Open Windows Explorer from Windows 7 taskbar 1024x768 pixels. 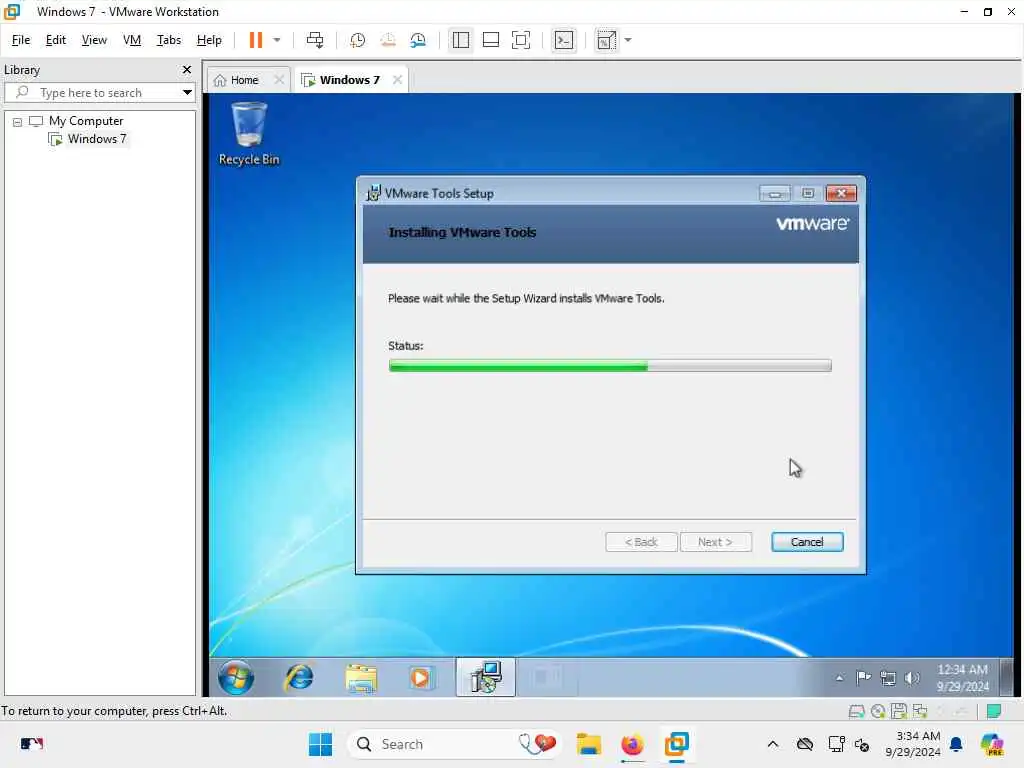tap(360, 678)
